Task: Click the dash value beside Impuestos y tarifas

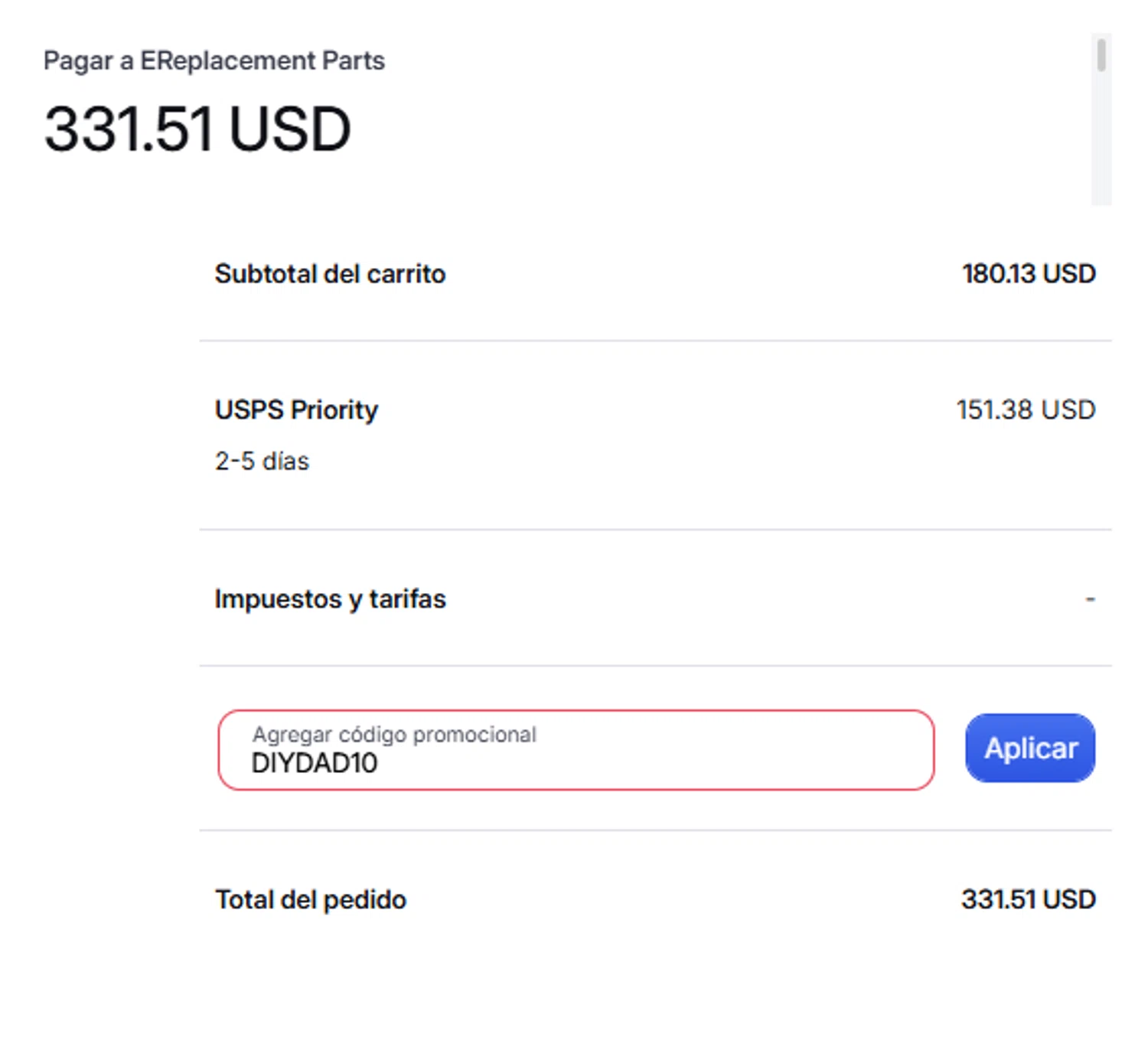Action: (1090, 599)
